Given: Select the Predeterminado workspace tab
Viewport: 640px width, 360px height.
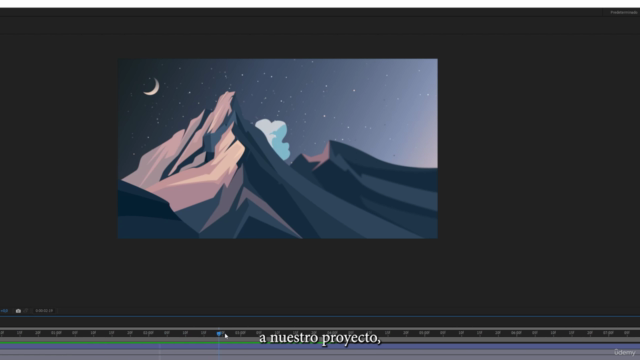Looking at the screenshot, I should pyautogui.click(x=624, y=12).
